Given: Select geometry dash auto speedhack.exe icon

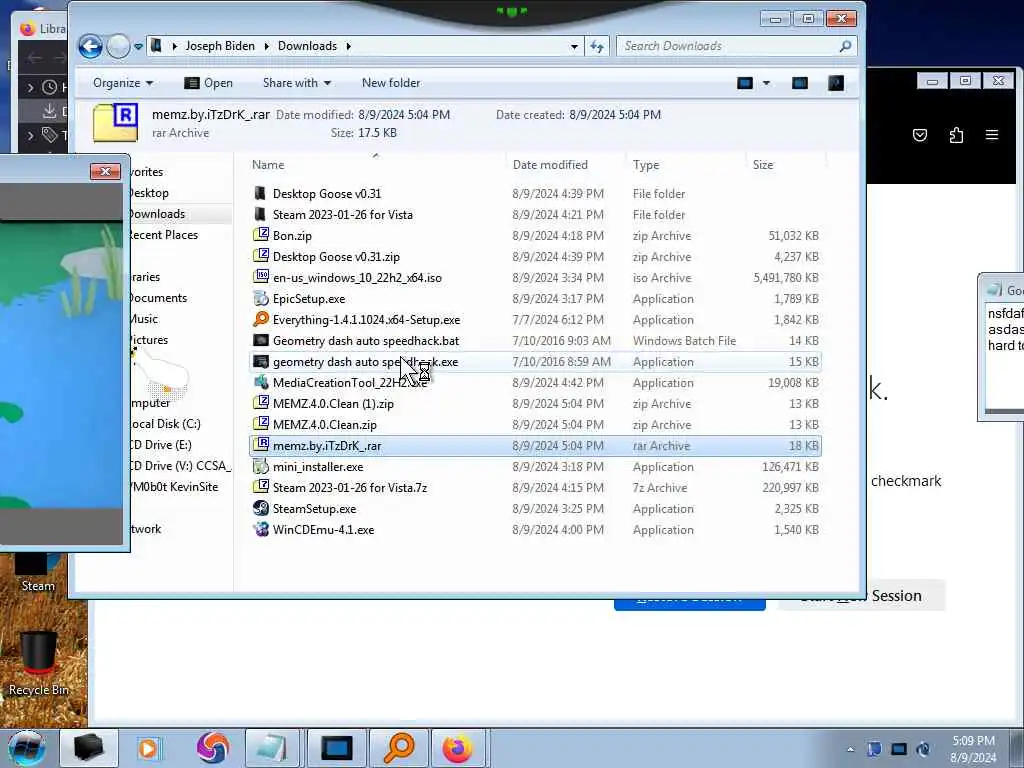Looking at the screenshot, I should pyautogui.click(x=261, y=361).
